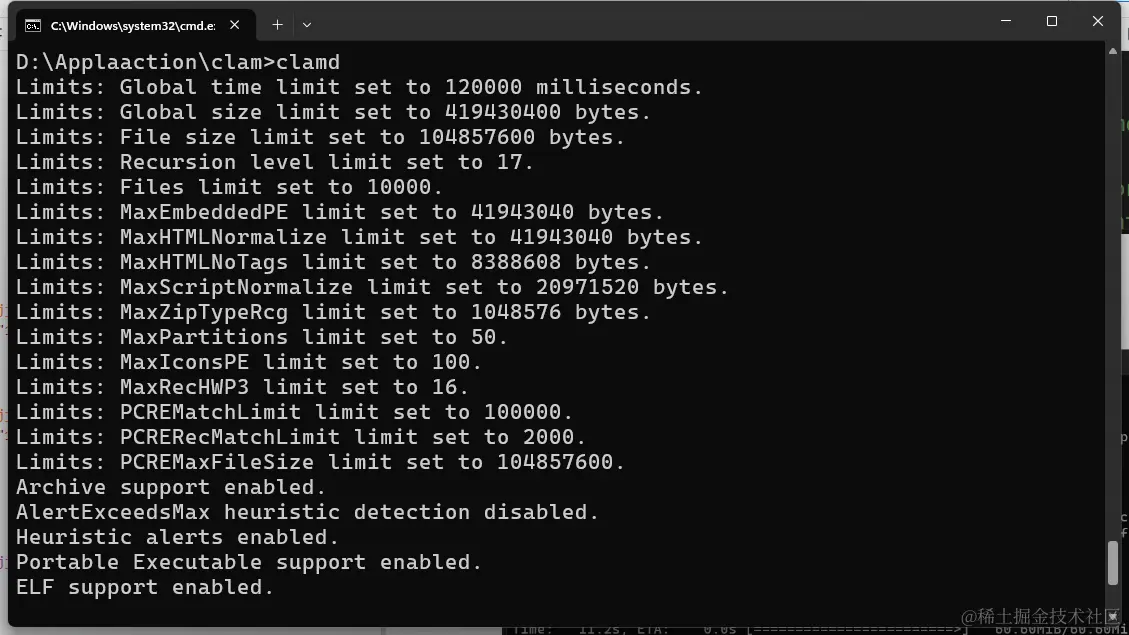The image size is (1129, 635).
Task: Maximize the terminal window
Action: 1052,22
